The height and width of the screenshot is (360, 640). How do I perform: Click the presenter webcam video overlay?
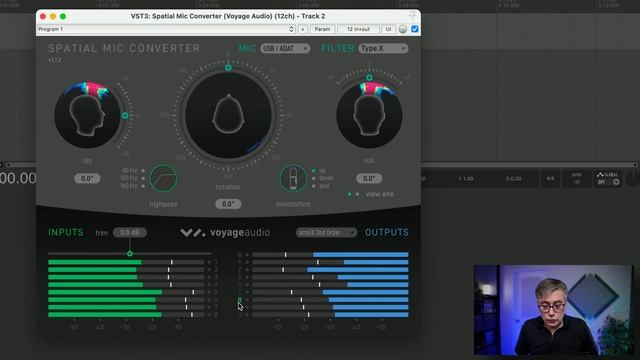tap(554, 310)
